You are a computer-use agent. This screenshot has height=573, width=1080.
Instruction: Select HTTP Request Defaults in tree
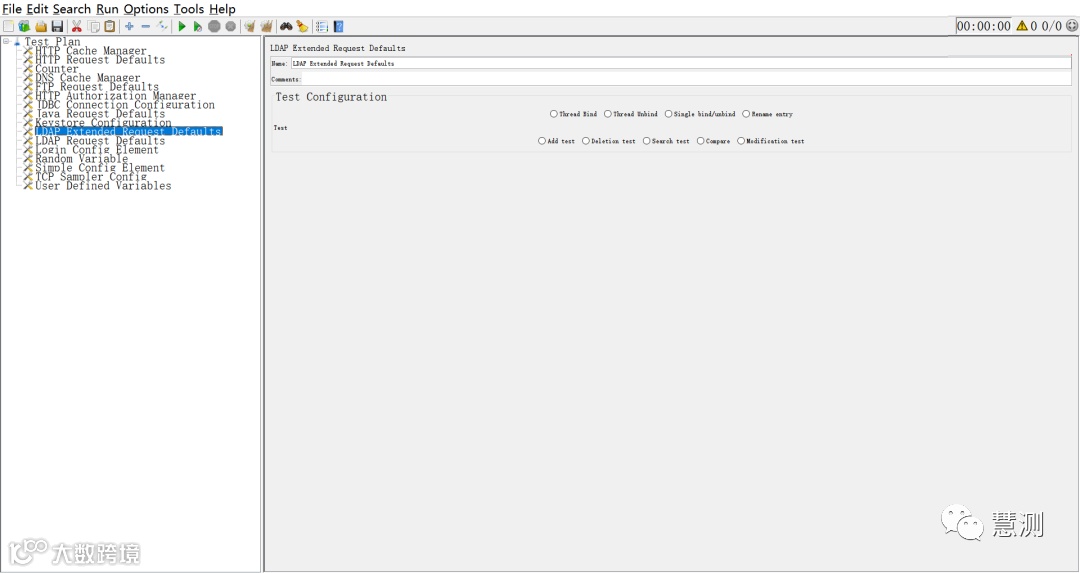(x=100, y=60)
